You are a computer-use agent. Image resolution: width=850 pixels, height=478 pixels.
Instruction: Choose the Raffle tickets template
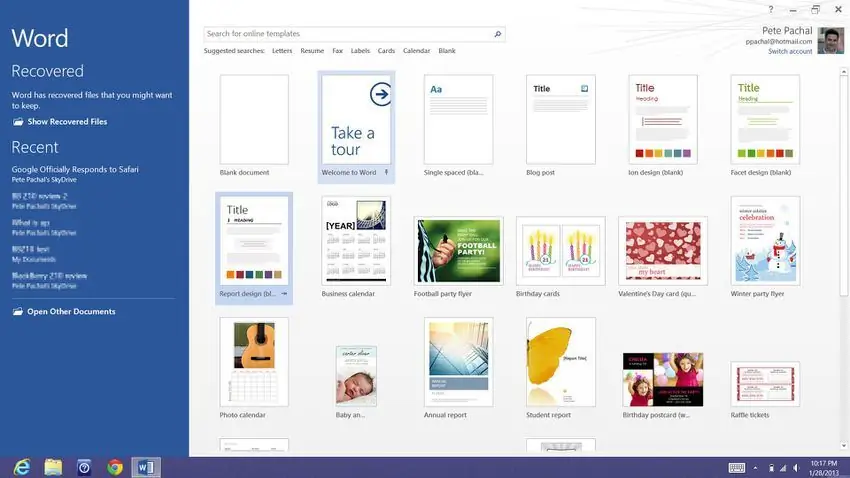(x=765, y=384)
